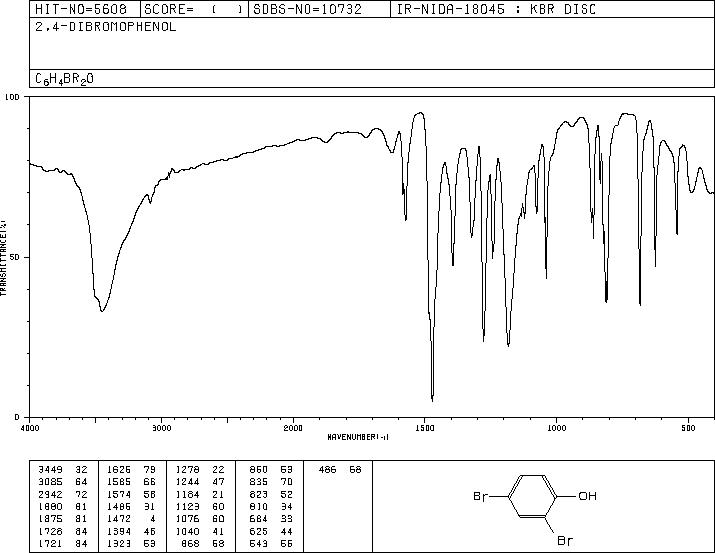Click the 2000 label on the x-axis

point(293,428)
